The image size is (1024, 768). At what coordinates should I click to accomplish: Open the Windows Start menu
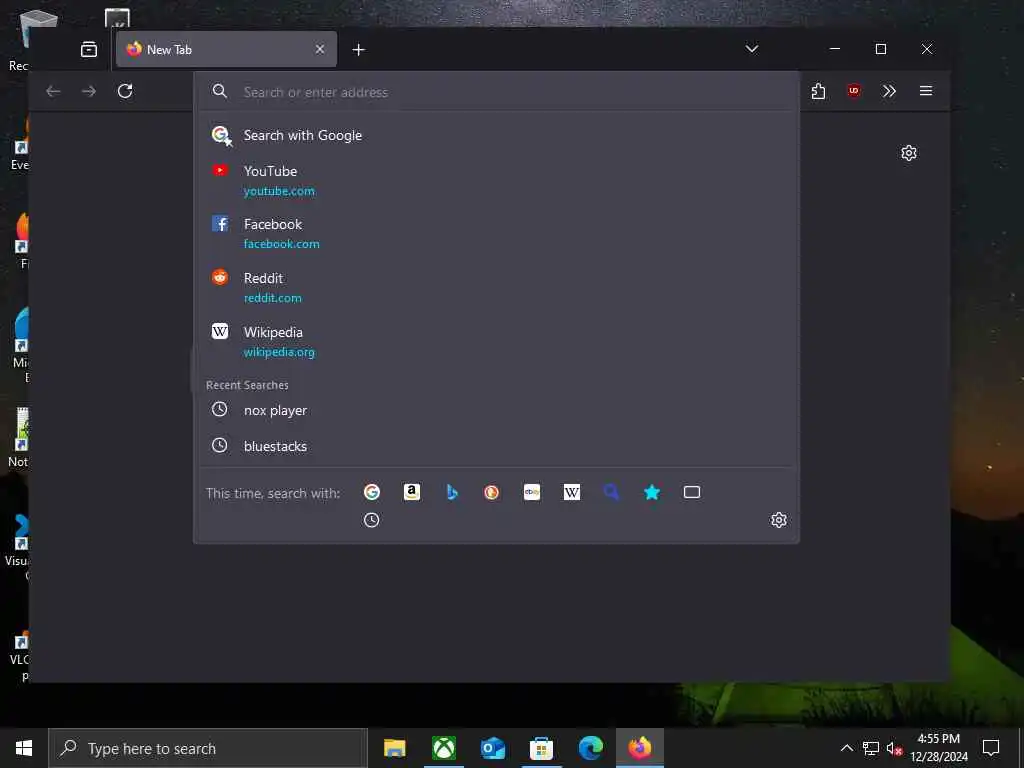tap(24, 748)
